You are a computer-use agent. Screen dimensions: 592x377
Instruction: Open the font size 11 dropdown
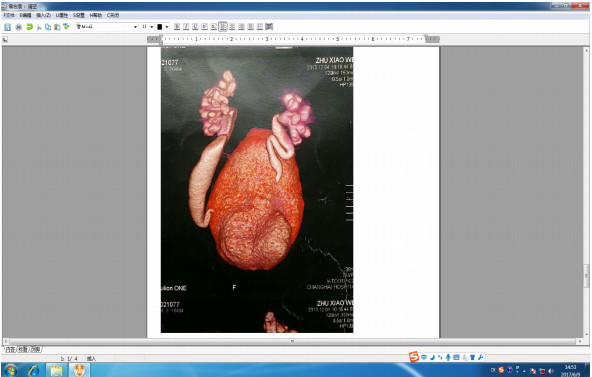click(151, 27)
